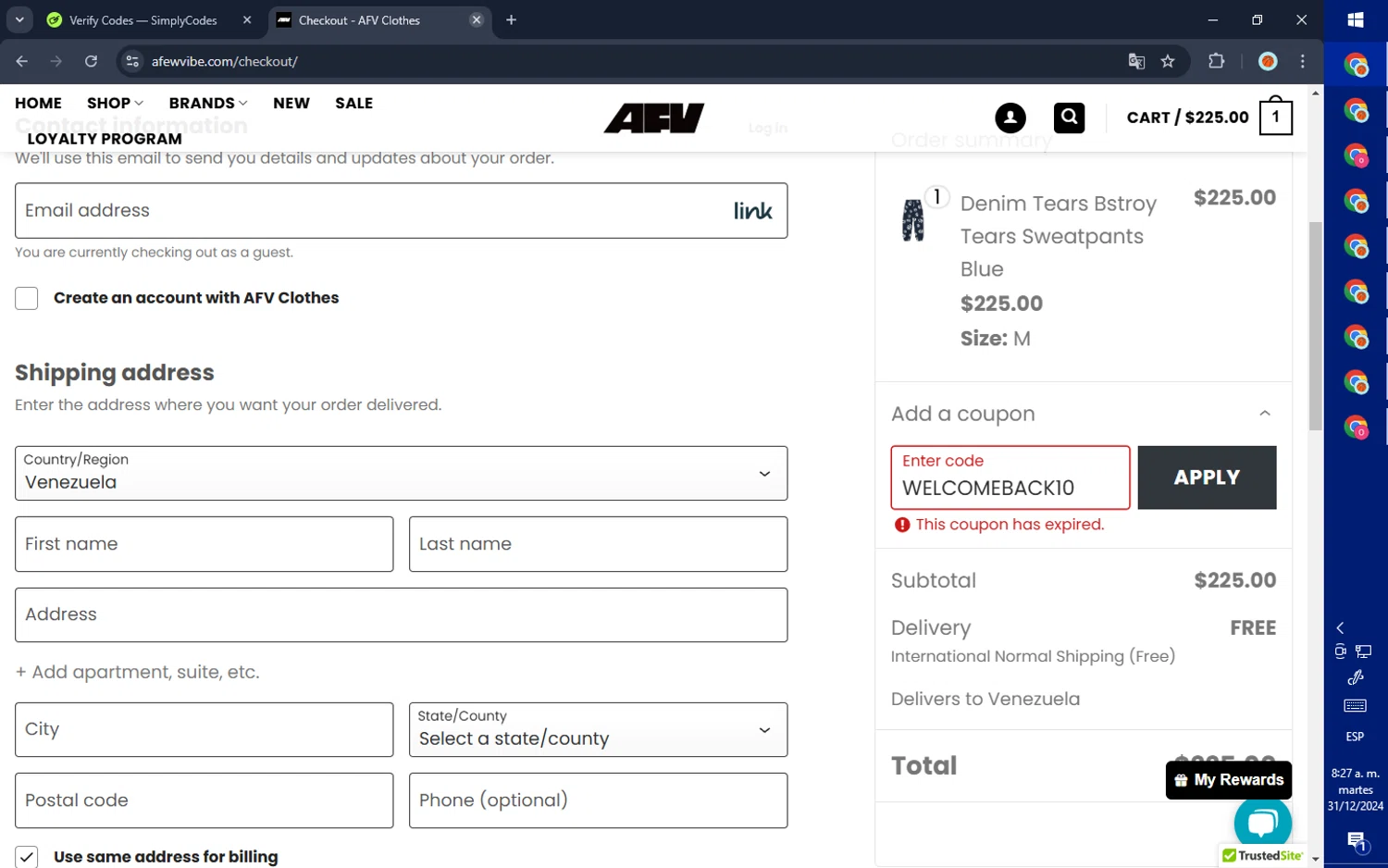The height and width of the screenshot is (868, 1388).
Task: Go to the AFV logo homepage
Action: 654,118
